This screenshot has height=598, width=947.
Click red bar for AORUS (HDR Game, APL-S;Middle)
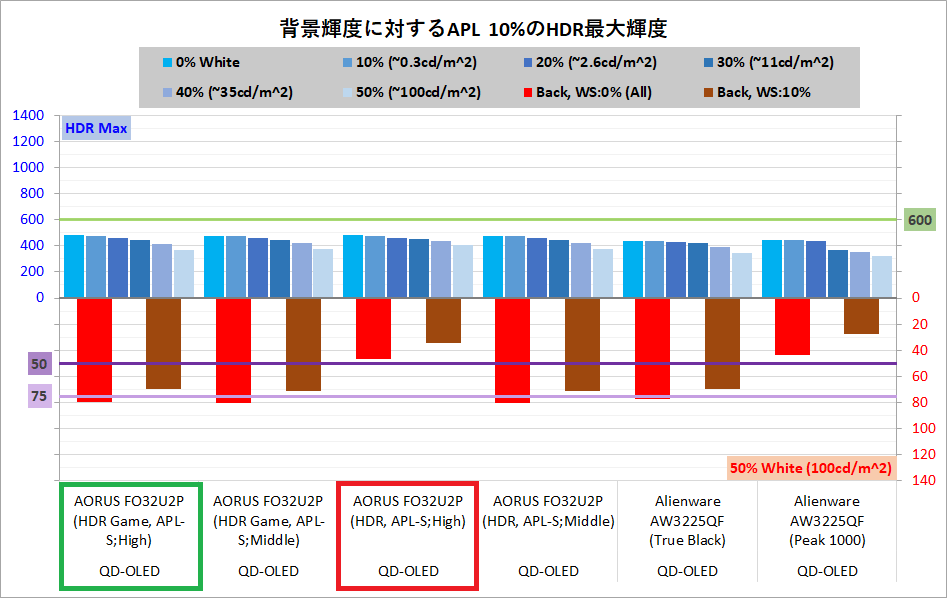[234, 350]
